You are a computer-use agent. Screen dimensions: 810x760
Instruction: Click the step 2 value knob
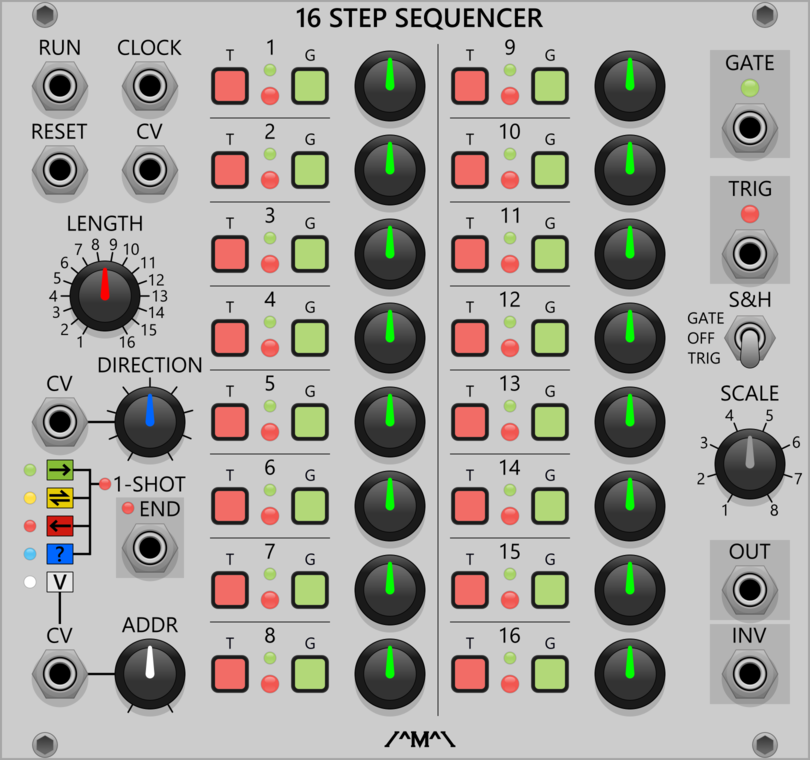click(x=390, y=169)
